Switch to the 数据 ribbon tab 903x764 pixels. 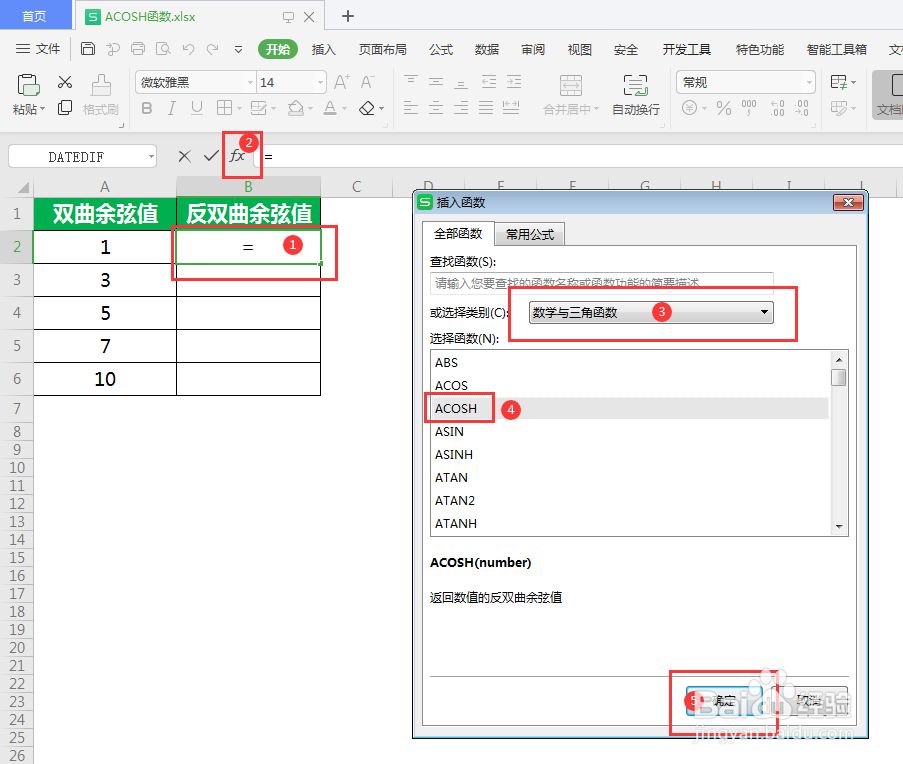point(487,50)
